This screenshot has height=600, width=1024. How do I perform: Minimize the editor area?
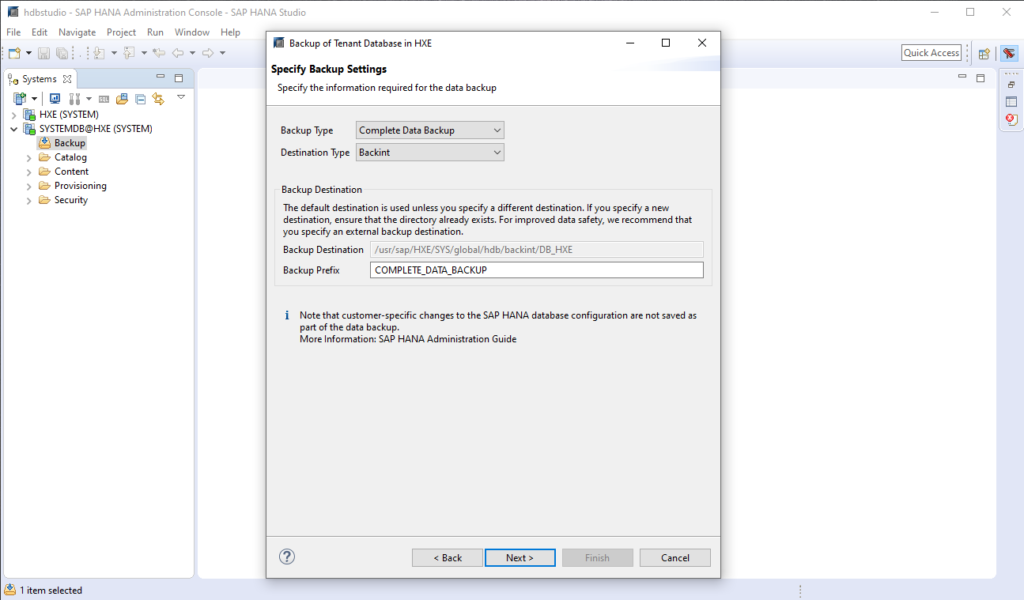[x=962, y=77]
